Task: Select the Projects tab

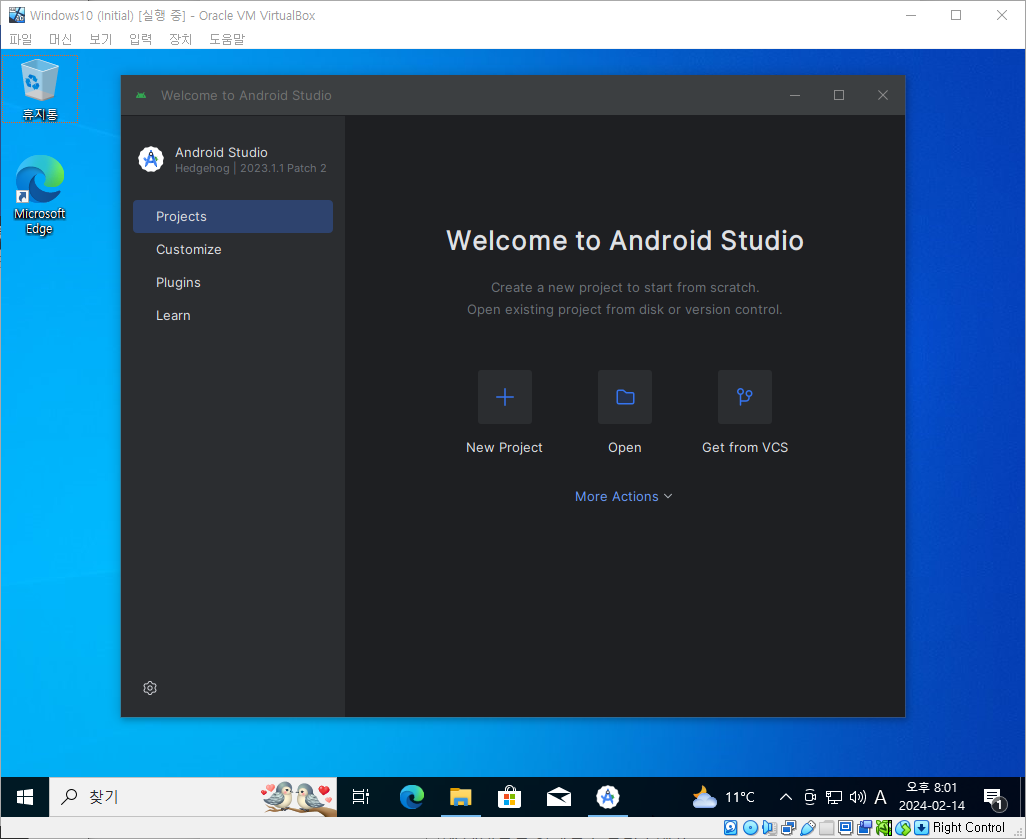Action: tap(233, 217)
